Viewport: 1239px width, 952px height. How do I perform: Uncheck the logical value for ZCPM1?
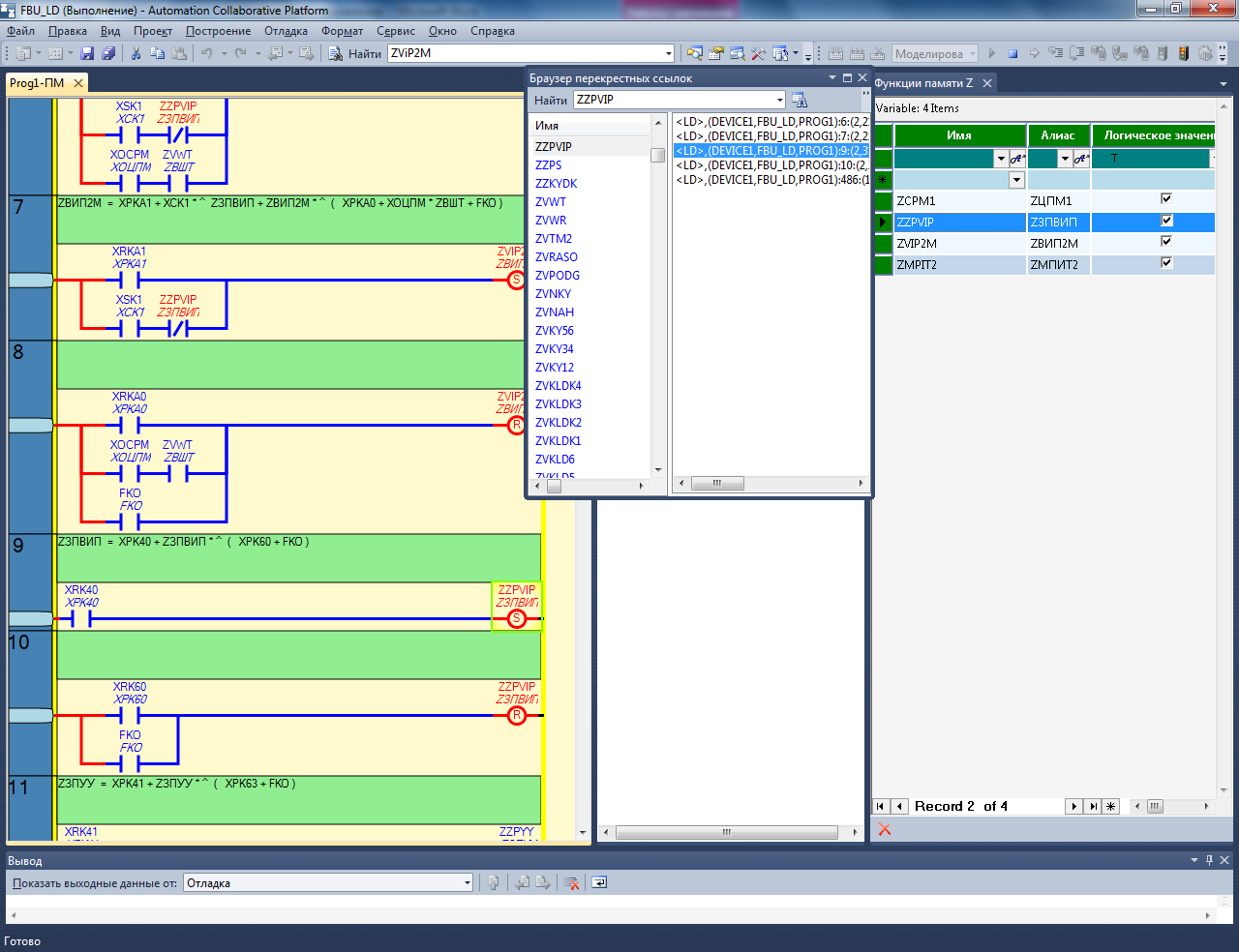click(1166, 199)
